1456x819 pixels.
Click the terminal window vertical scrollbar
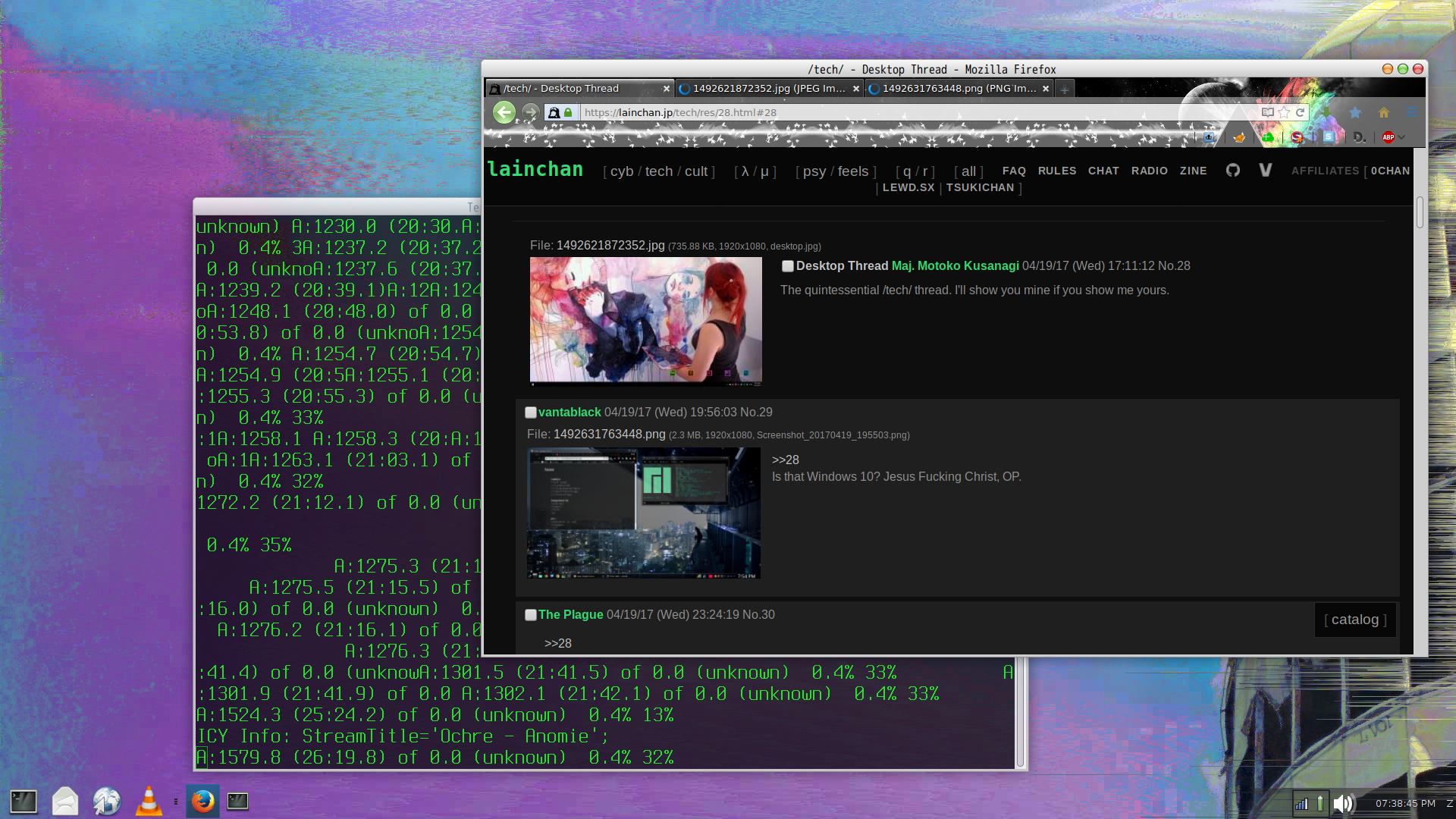coord(1020,713)
